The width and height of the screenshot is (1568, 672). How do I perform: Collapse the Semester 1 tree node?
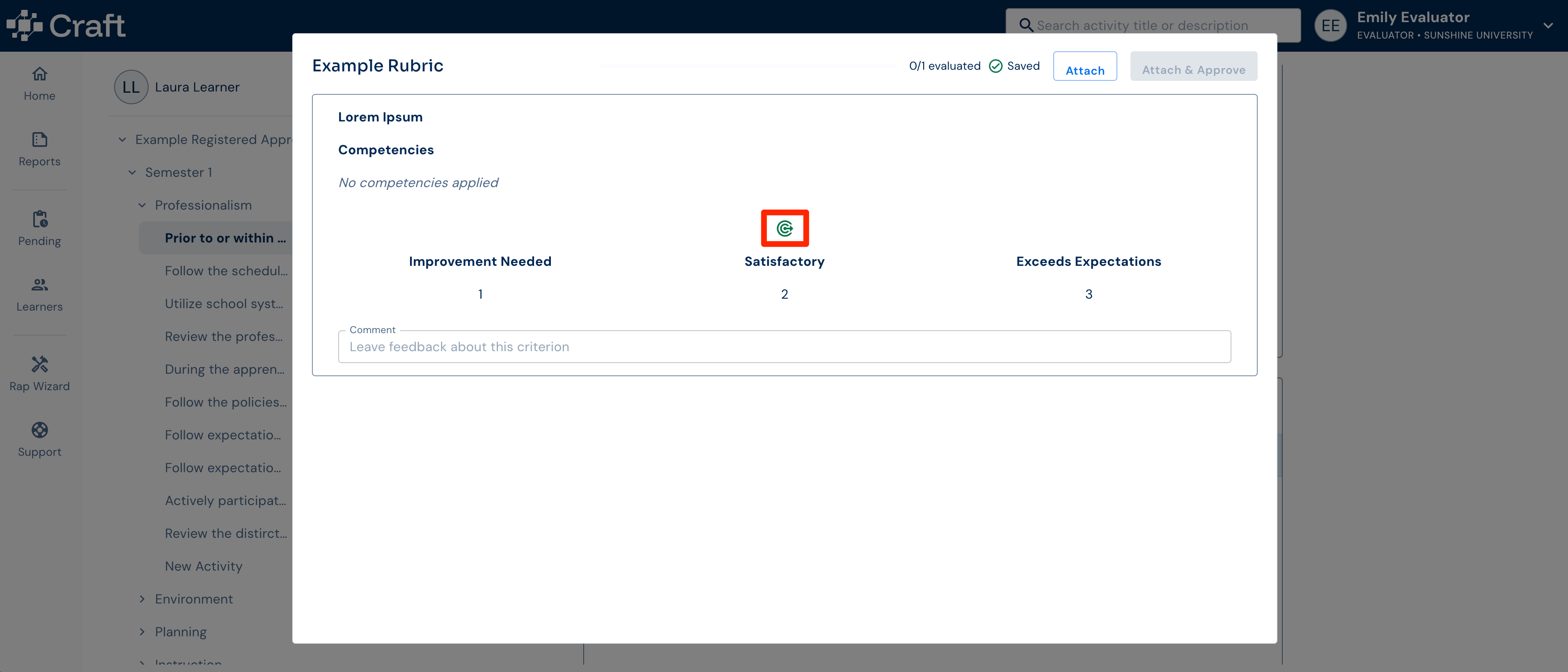[x=132, y=173]
